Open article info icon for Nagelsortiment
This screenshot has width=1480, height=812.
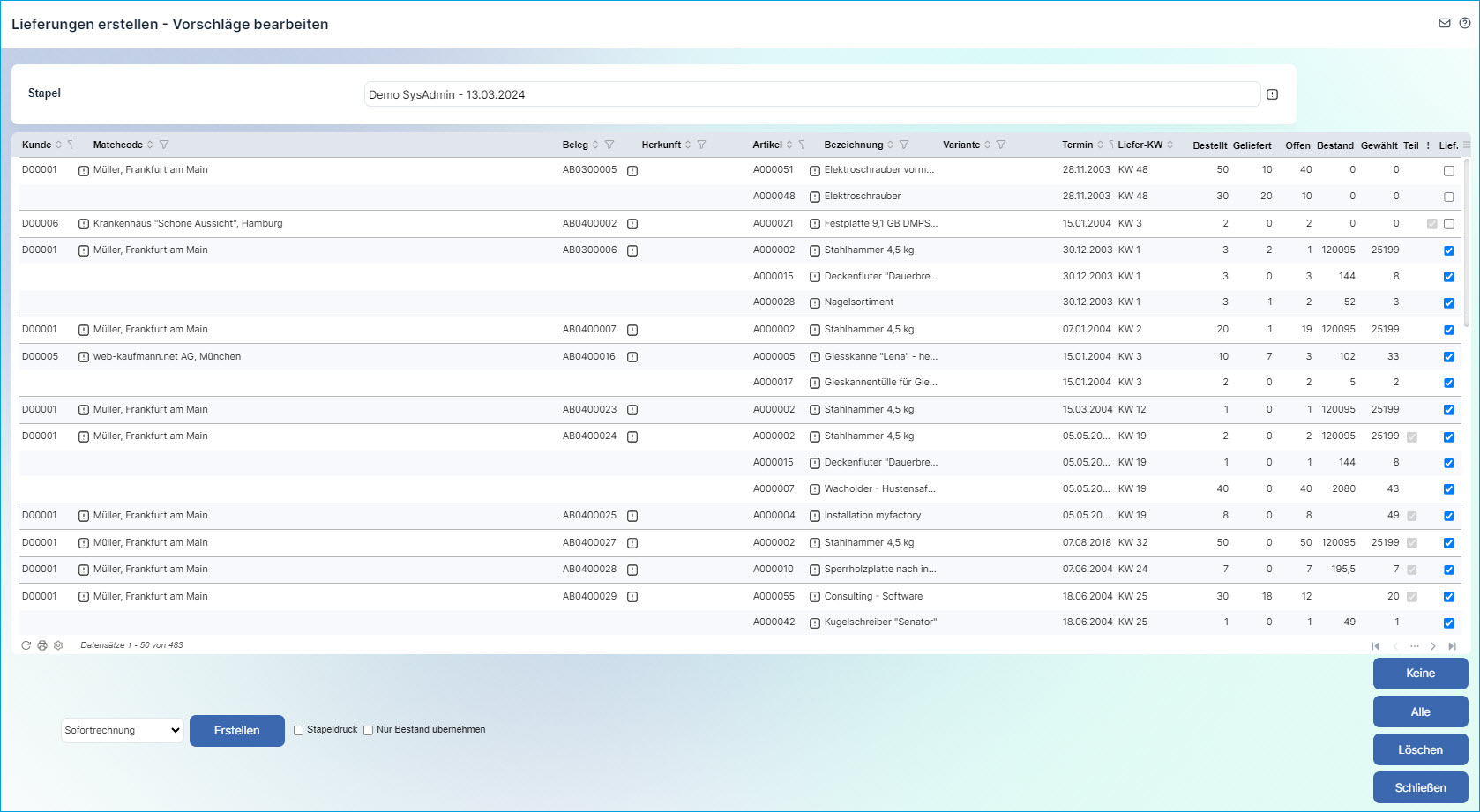(x=815, y=303)
